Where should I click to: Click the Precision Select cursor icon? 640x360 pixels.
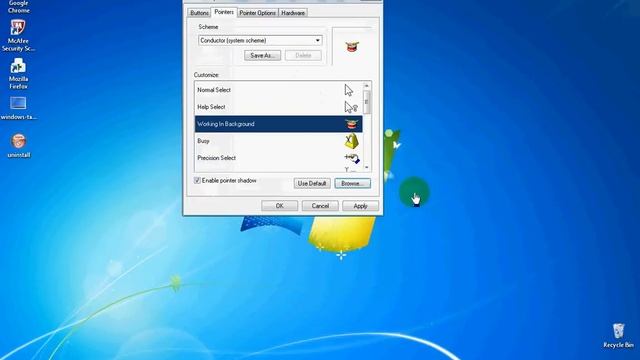(x=352, y=158)
